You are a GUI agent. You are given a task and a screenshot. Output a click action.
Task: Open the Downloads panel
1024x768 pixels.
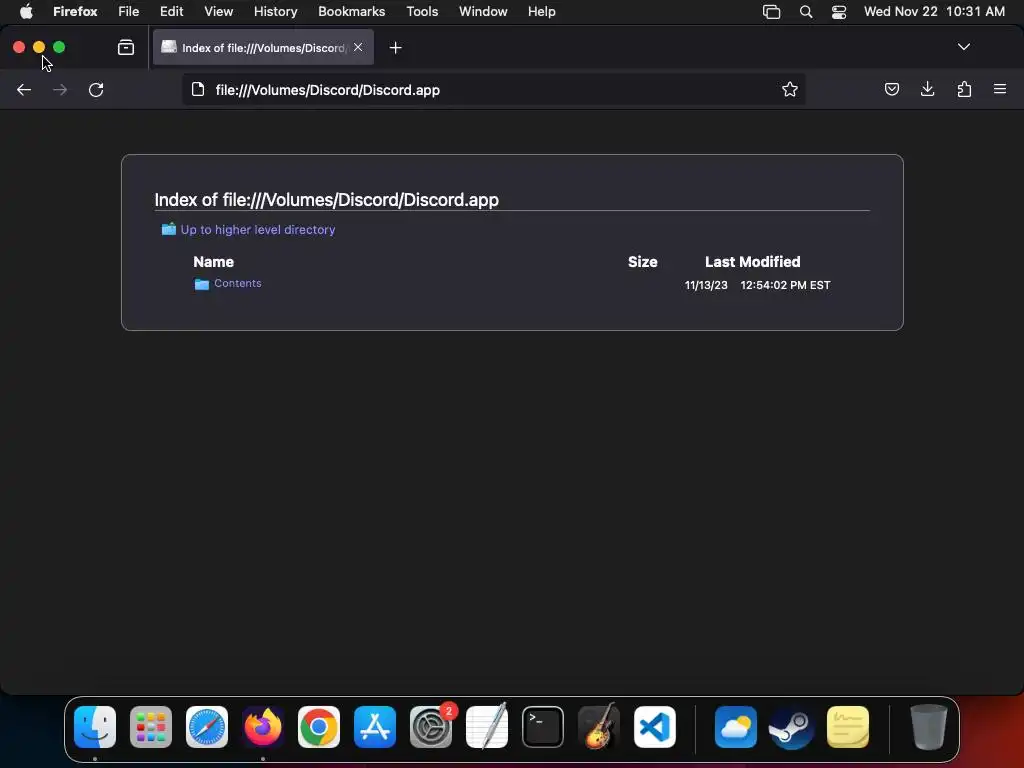coord(927,89)
